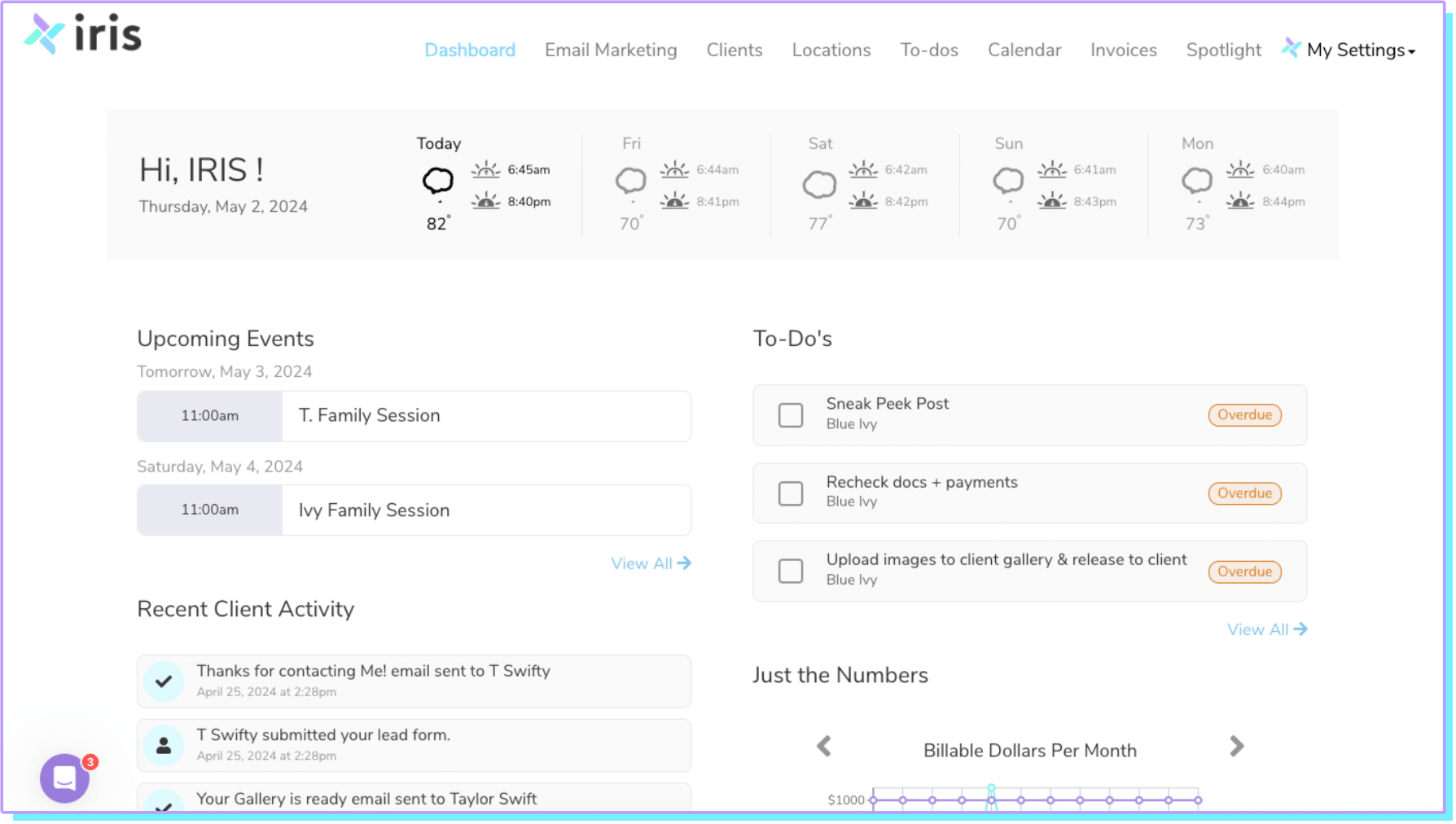The image size is (1456, 824).
Task: Check the Sneak Peek Post to-do checkbox
Action: click(x=790, y=414)
